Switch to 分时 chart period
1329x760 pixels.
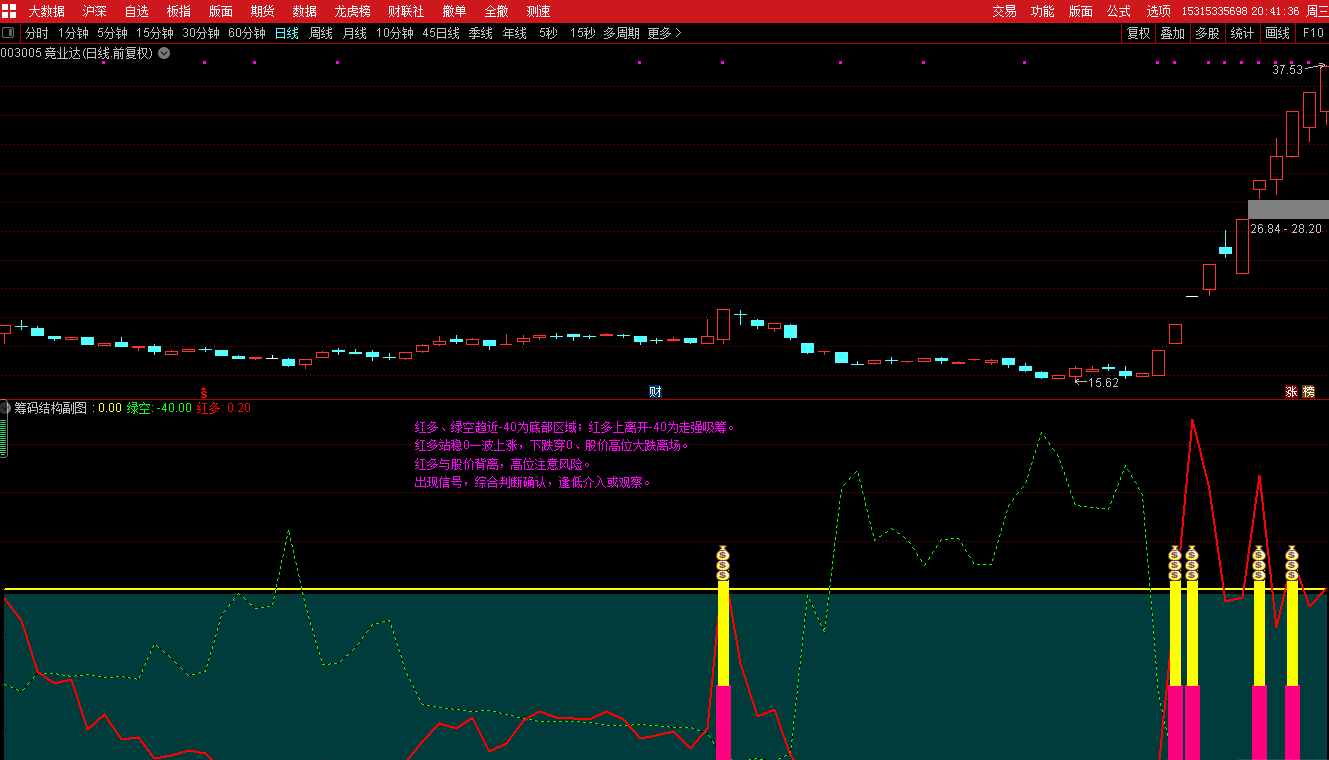(36, 33)
